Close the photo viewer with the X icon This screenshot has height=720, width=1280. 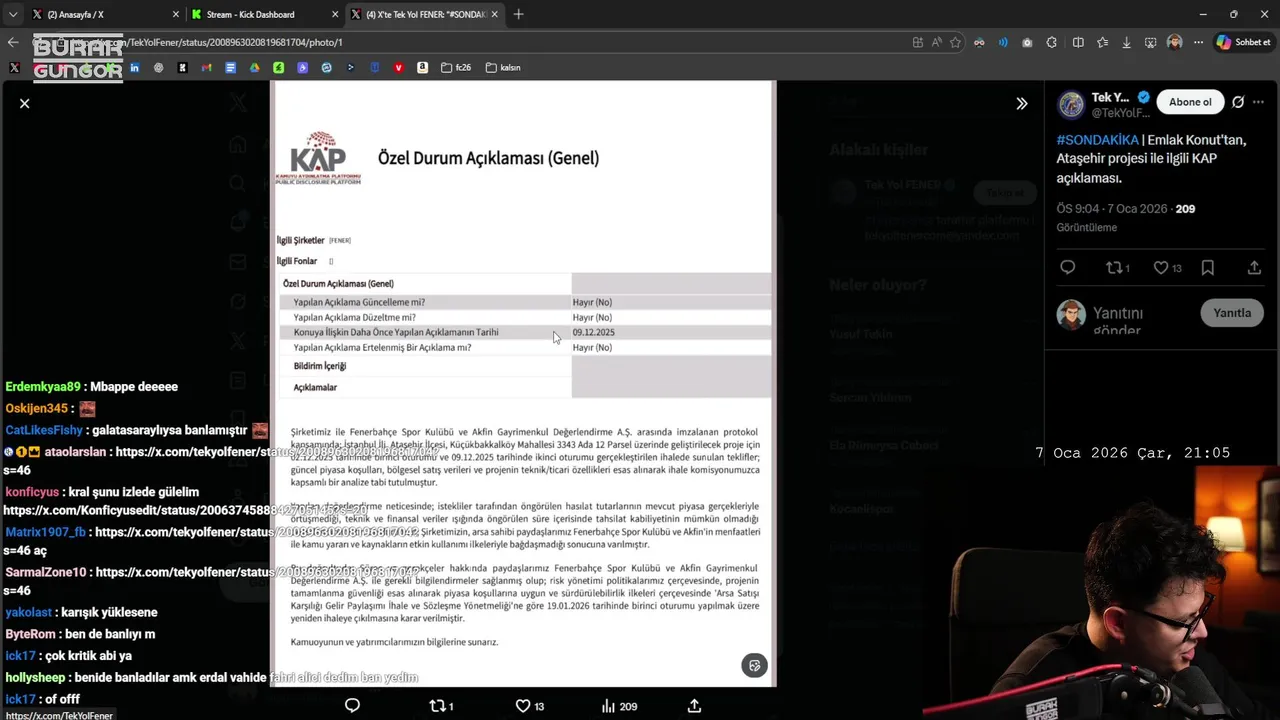(24, 103)
